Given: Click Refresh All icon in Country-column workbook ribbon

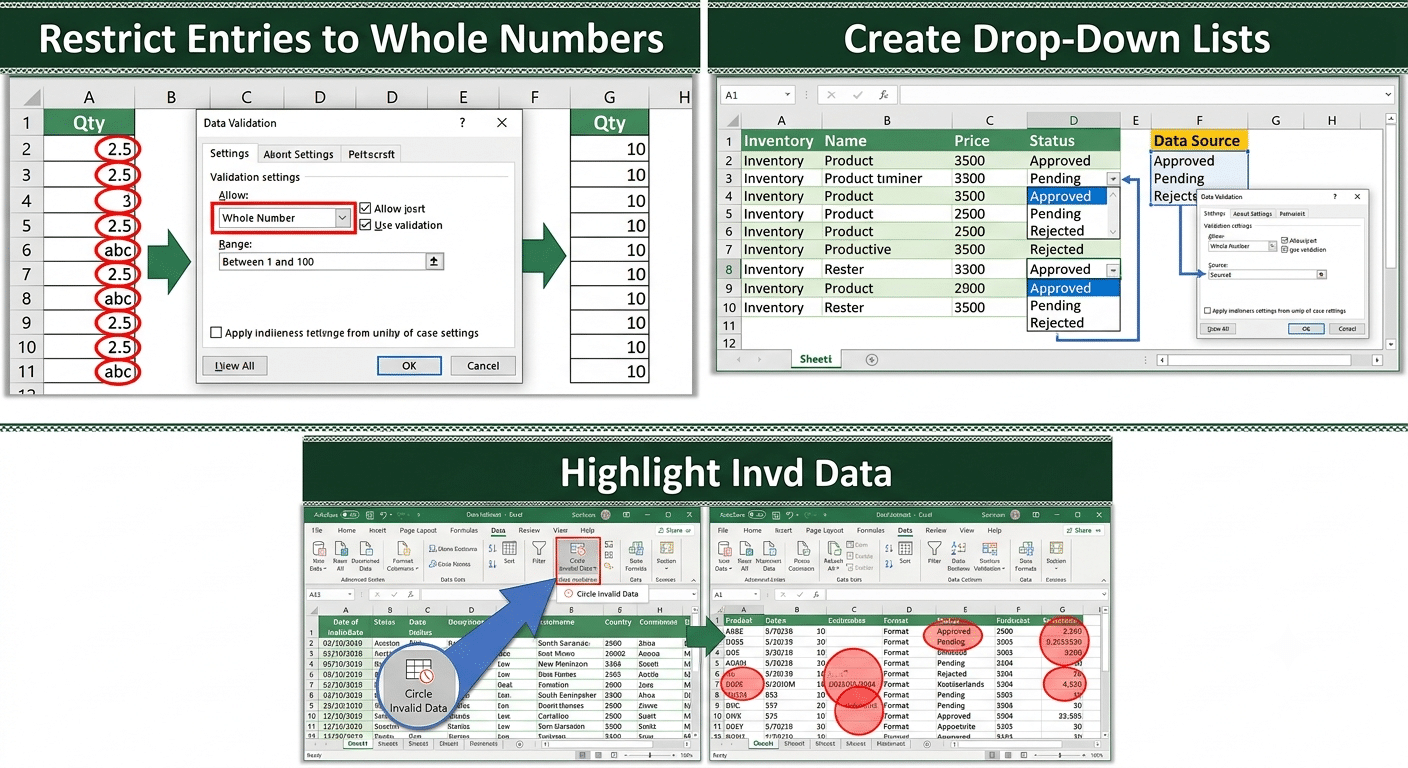Looking at the screenshot, I should [x=341, y=549].
